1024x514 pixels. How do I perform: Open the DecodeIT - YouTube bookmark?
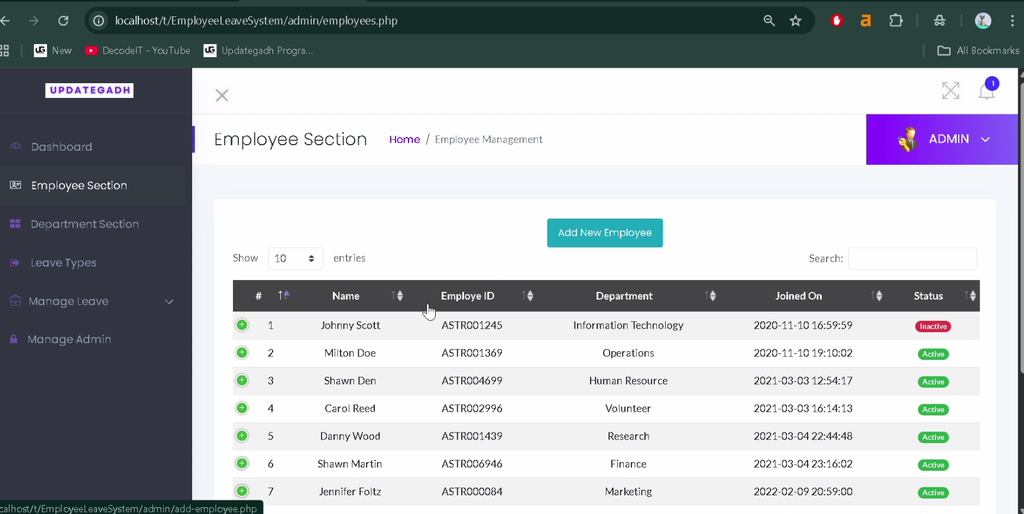click(x=138, y=50)
